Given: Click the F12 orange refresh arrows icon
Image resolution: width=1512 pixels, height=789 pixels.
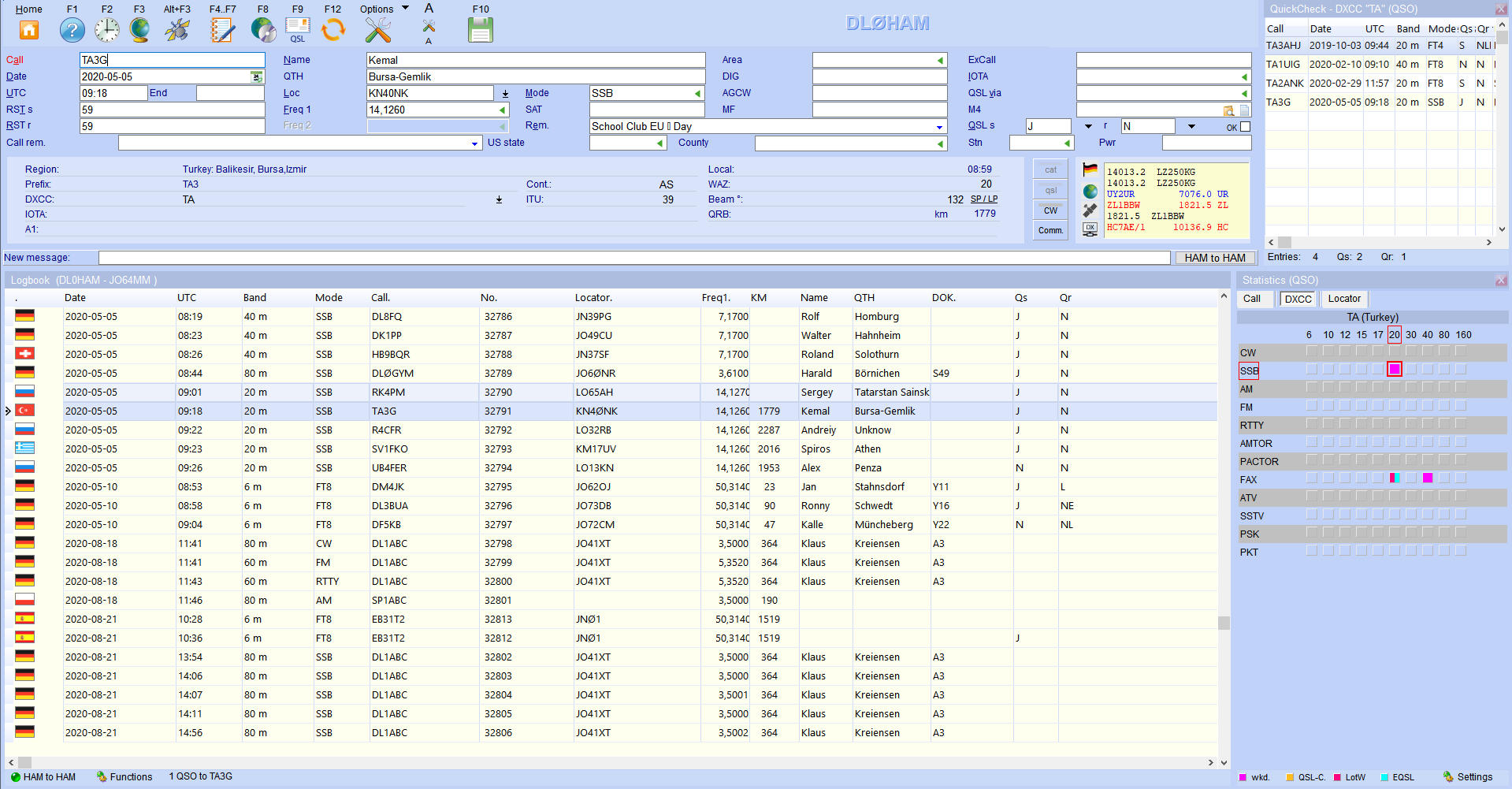Looking at the screenshot, I should (333, 30).
